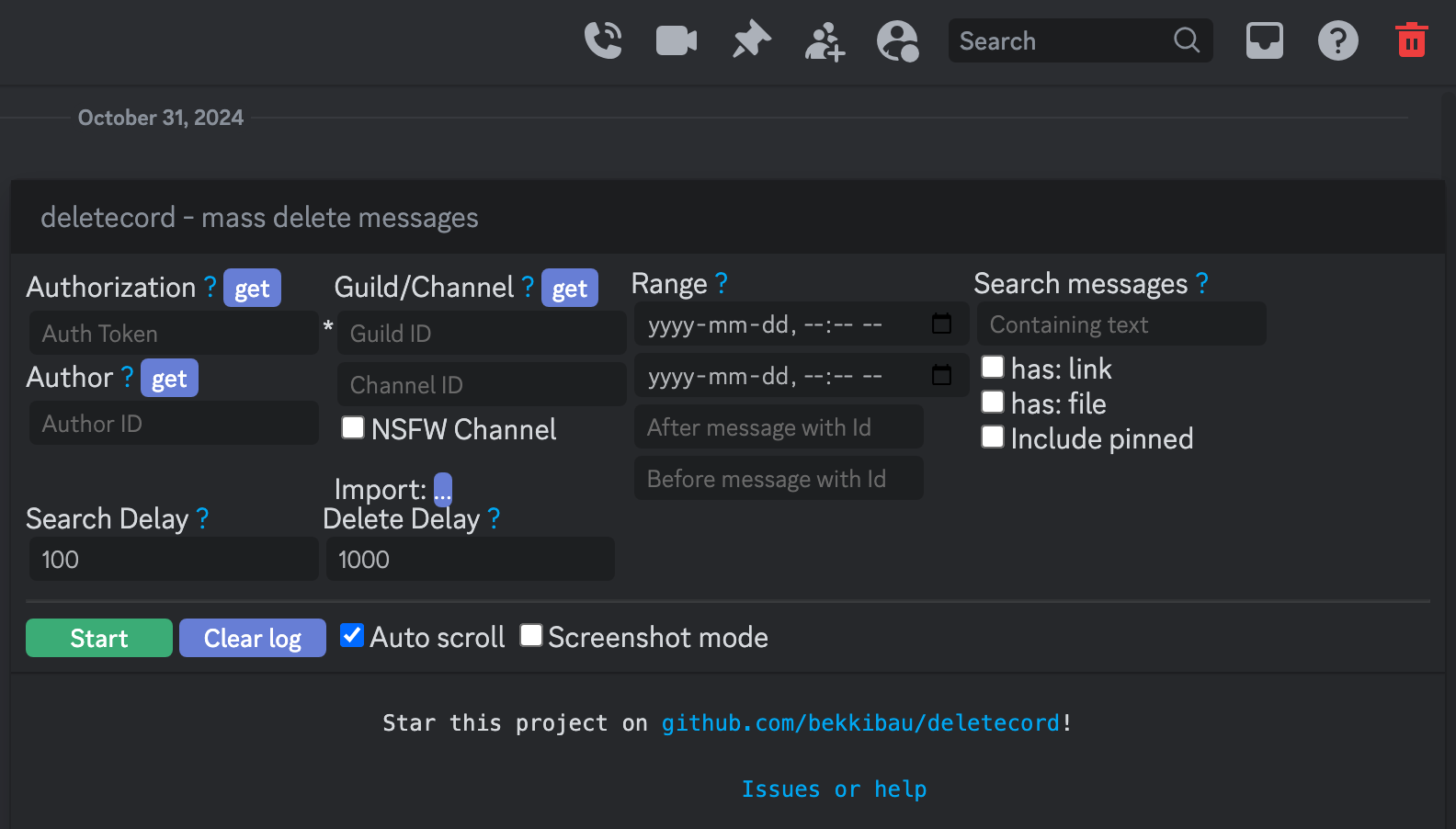Enable Screenshot mode checkbox

click(531, 635)
